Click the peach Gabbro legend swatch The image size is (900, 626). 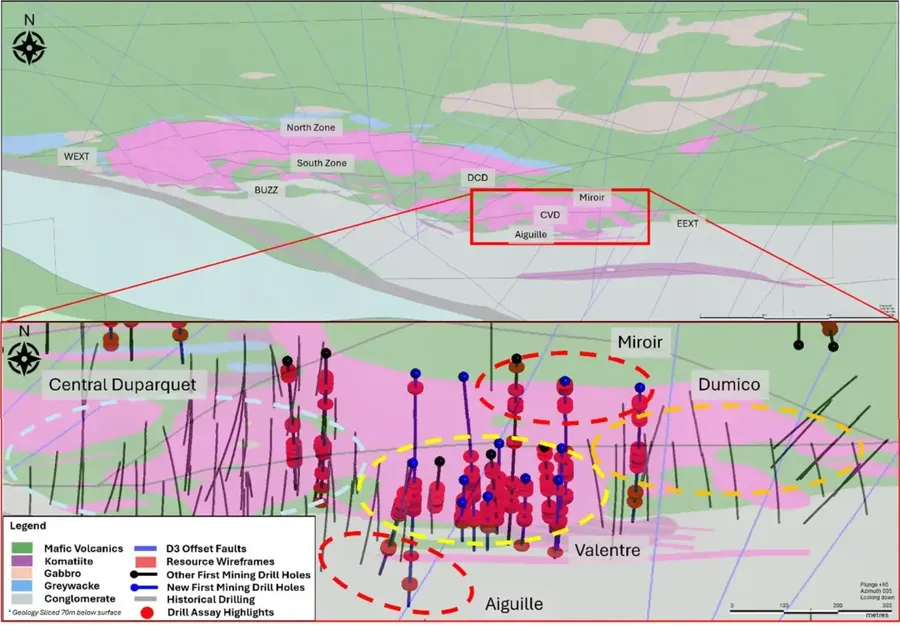24,574
